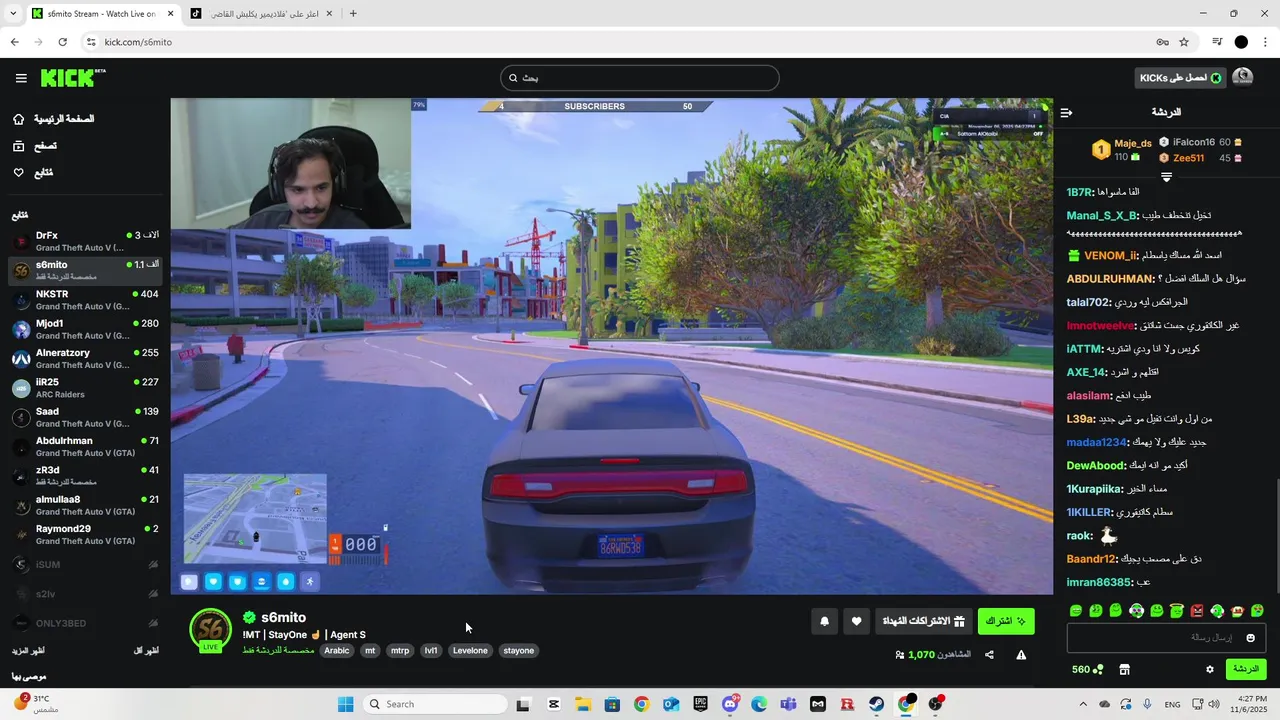Bookmark this page with the star icon
The height and width of the screenshot is (720, 1280).
pos(1184,42)
